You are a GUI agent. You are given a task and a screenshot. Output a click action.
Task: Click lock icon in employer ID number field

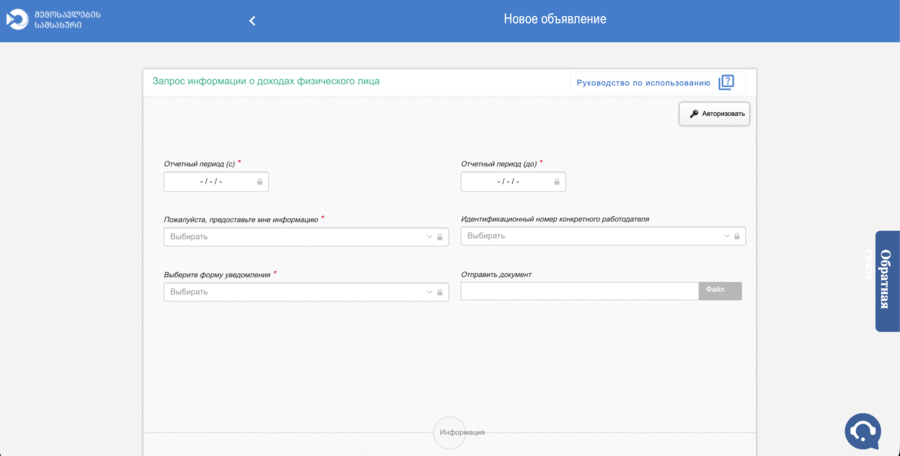click(x=737, y=237)
